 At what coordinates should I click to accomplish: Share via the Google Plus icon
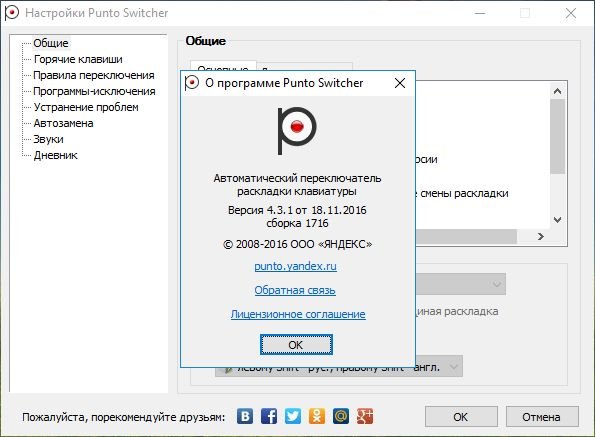(365, 417)
